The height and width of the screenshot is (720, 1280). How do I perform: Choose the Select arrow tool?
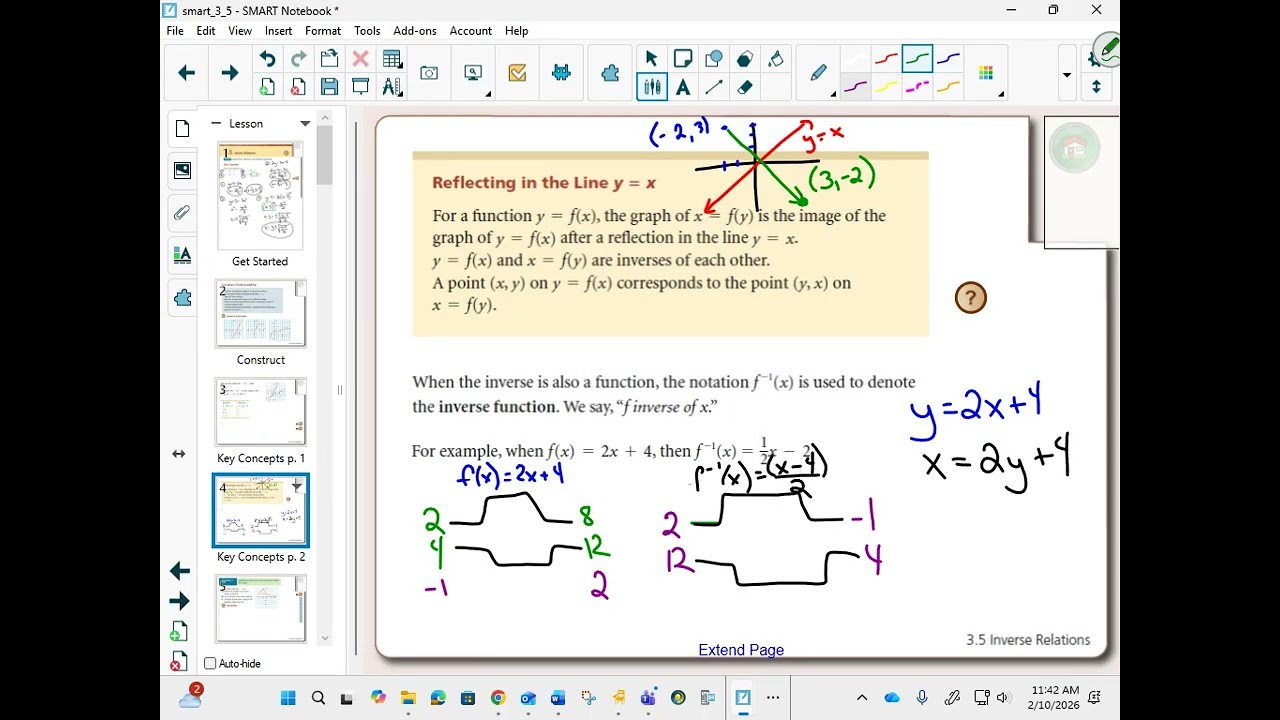coord(652,59)
